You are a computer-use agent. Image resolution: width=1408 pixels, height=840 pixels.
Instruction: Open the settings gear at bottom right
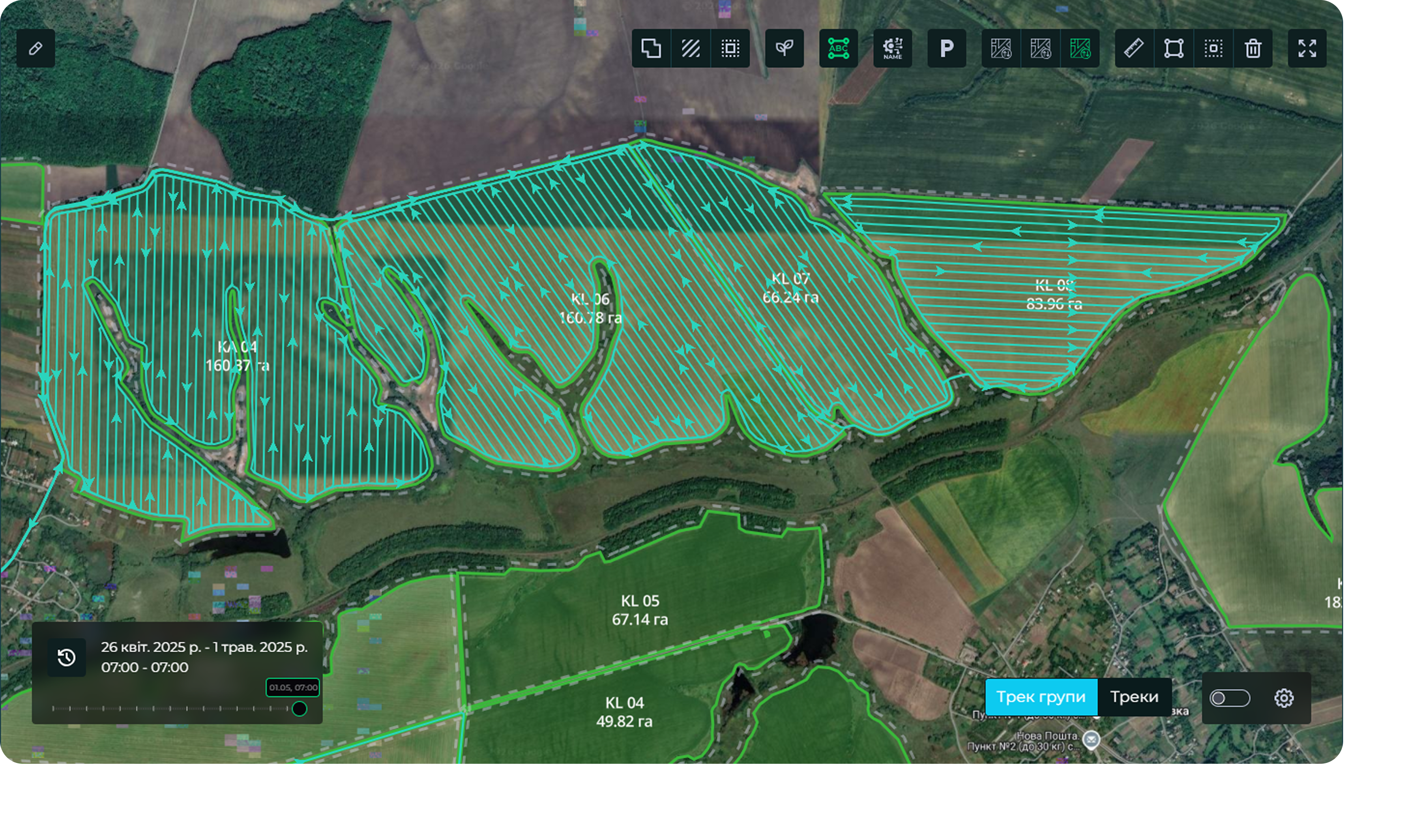point(1284,698)
